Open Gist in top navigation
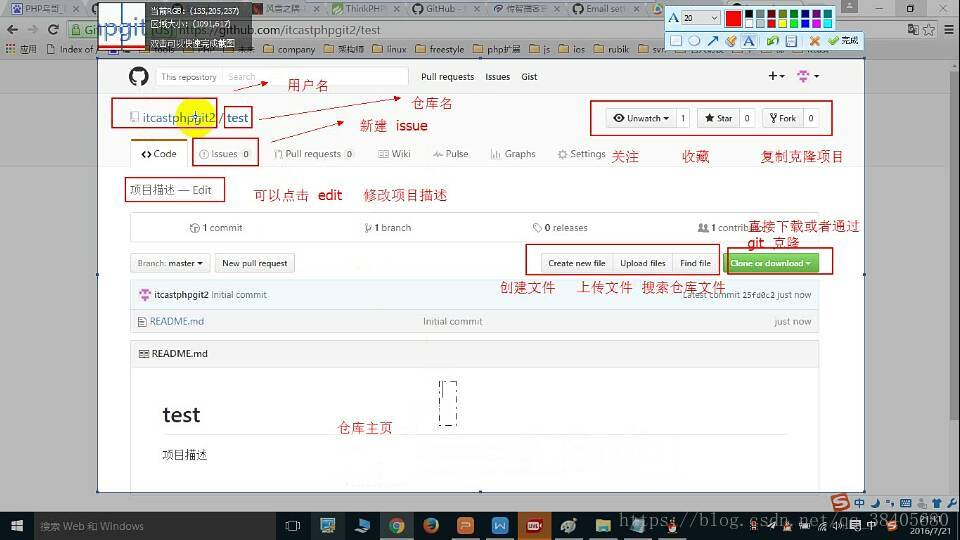Screen dimensions: 960x540 click(x=529, y=77)
